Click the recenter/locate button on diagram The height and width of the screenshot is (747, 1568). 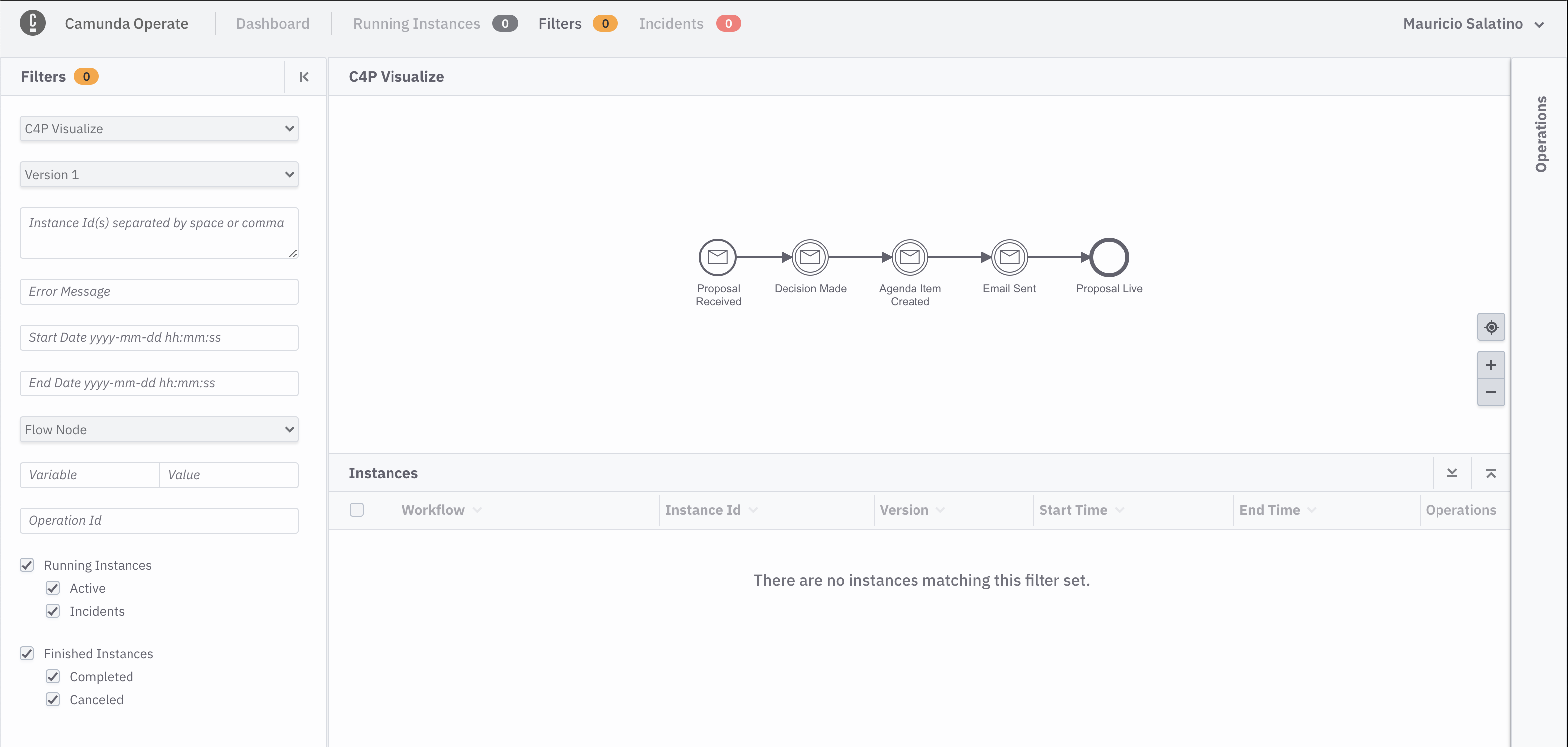(1490, 326)
